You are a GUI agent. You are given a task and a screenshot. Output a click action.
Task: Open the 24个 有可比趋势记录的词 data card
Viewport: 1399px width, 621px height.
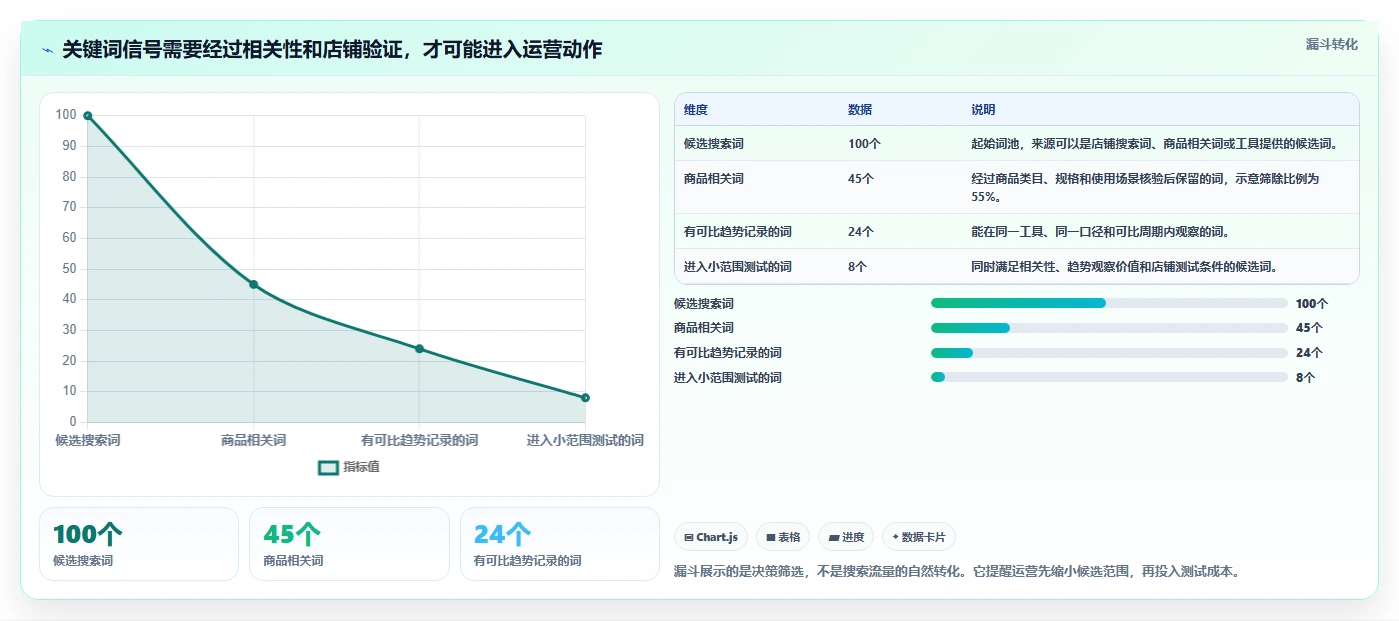click(x=560, y=544)
